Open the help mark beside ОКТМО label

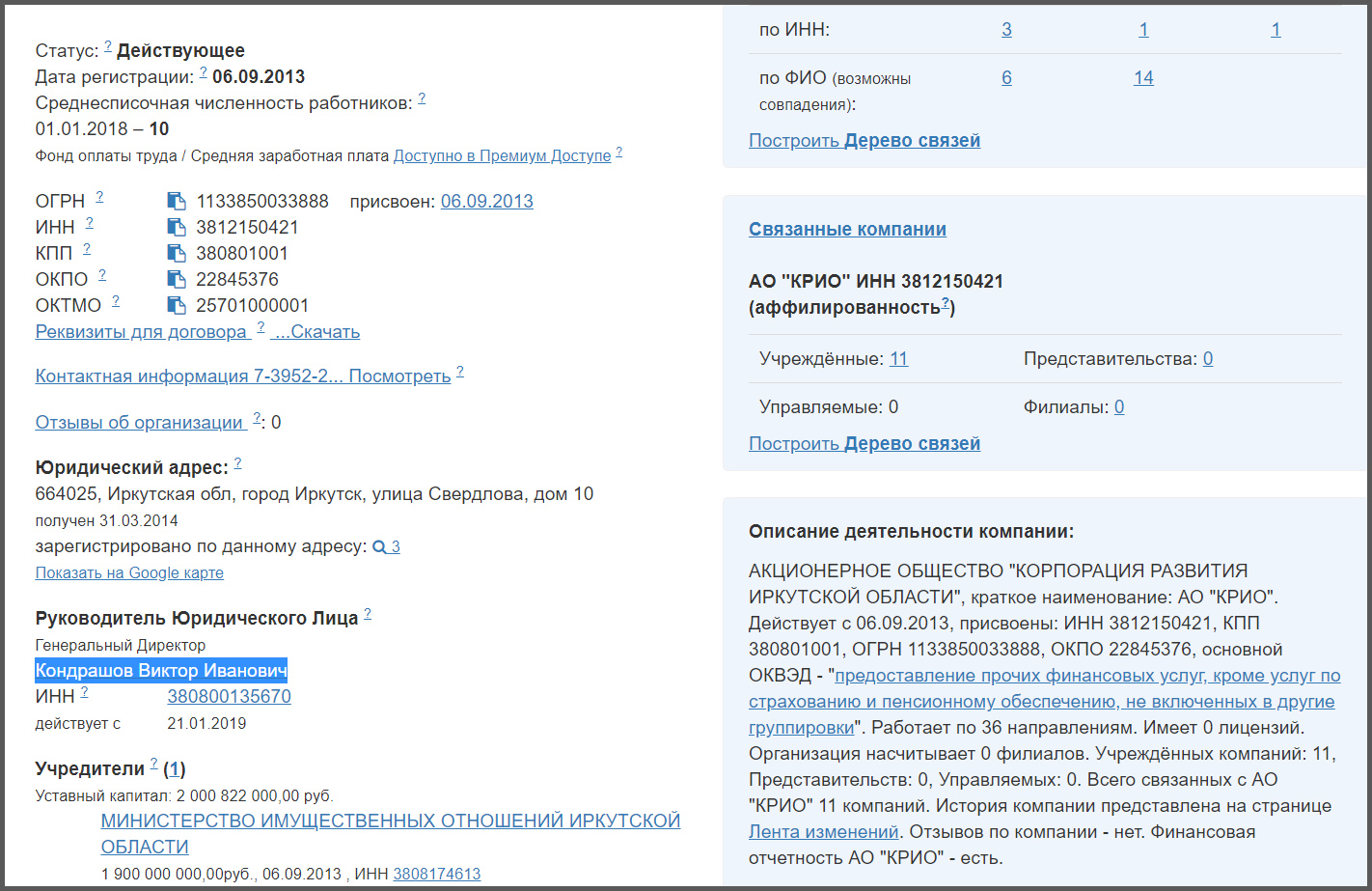116,300
